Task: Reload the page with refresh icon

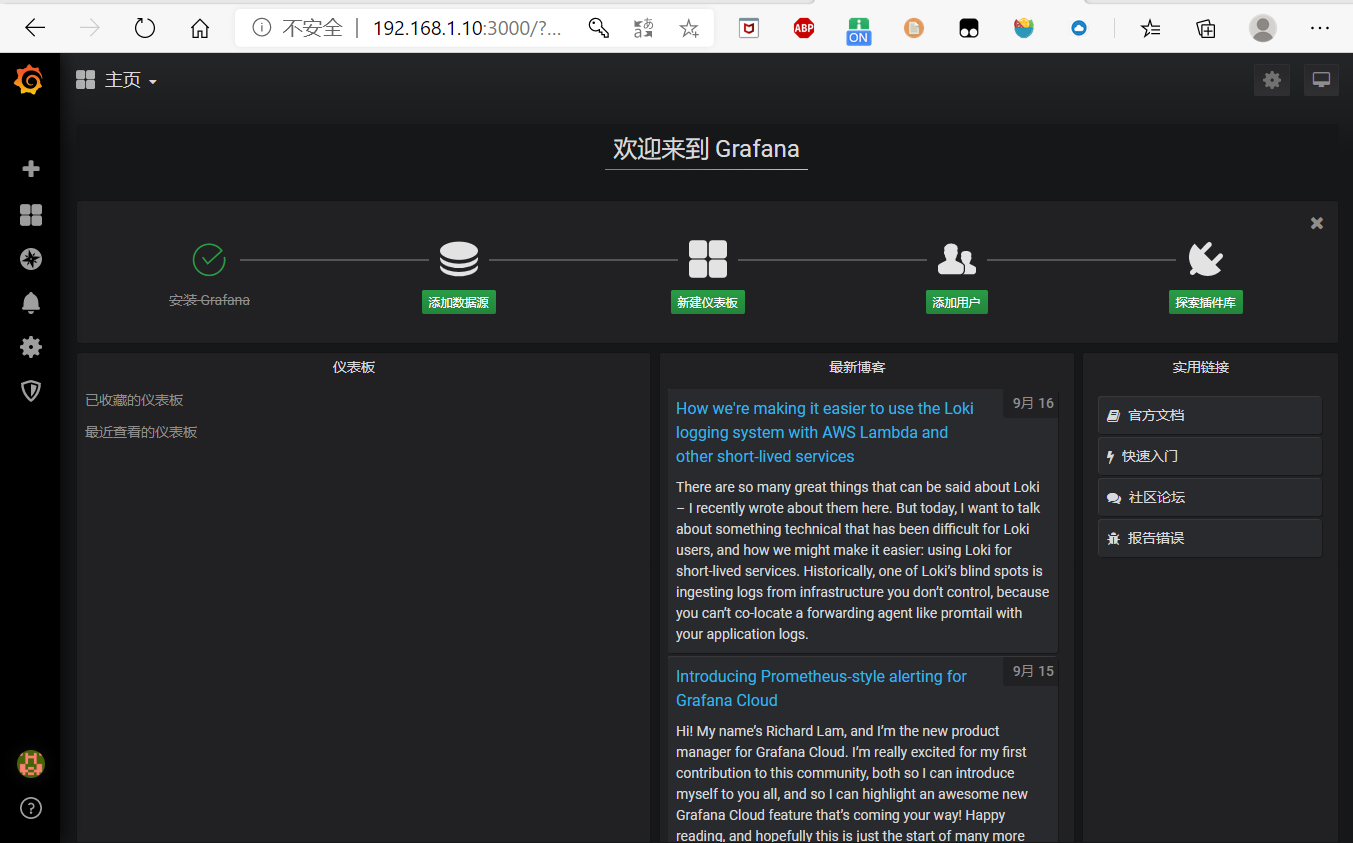Action: coord(145,28)
